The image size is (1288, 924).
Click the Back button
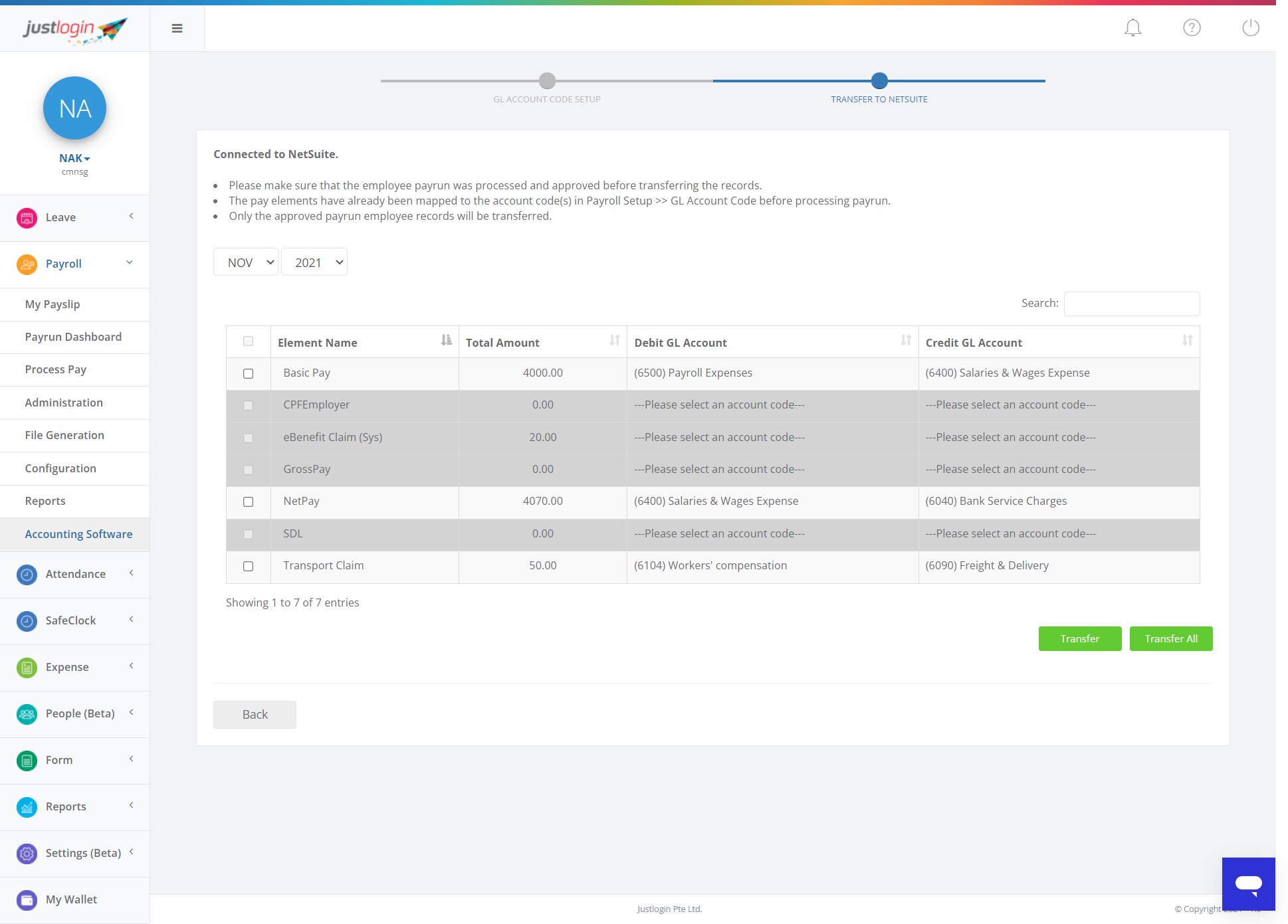255,714
